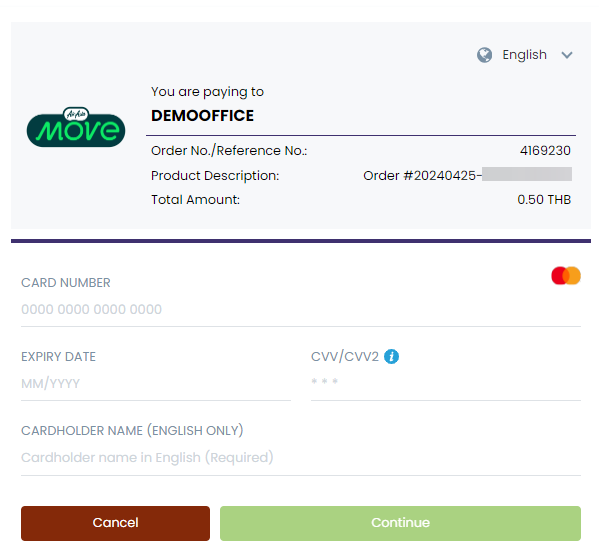Cancel the payment
The image size is (599, 552).
[x=115, y=523]
